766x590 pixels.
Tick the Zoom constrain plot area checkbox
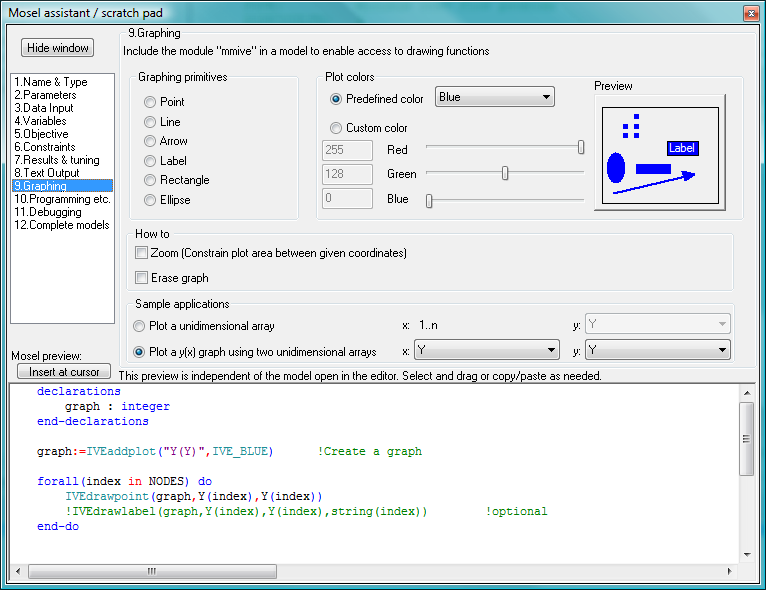tap(141, 253)
